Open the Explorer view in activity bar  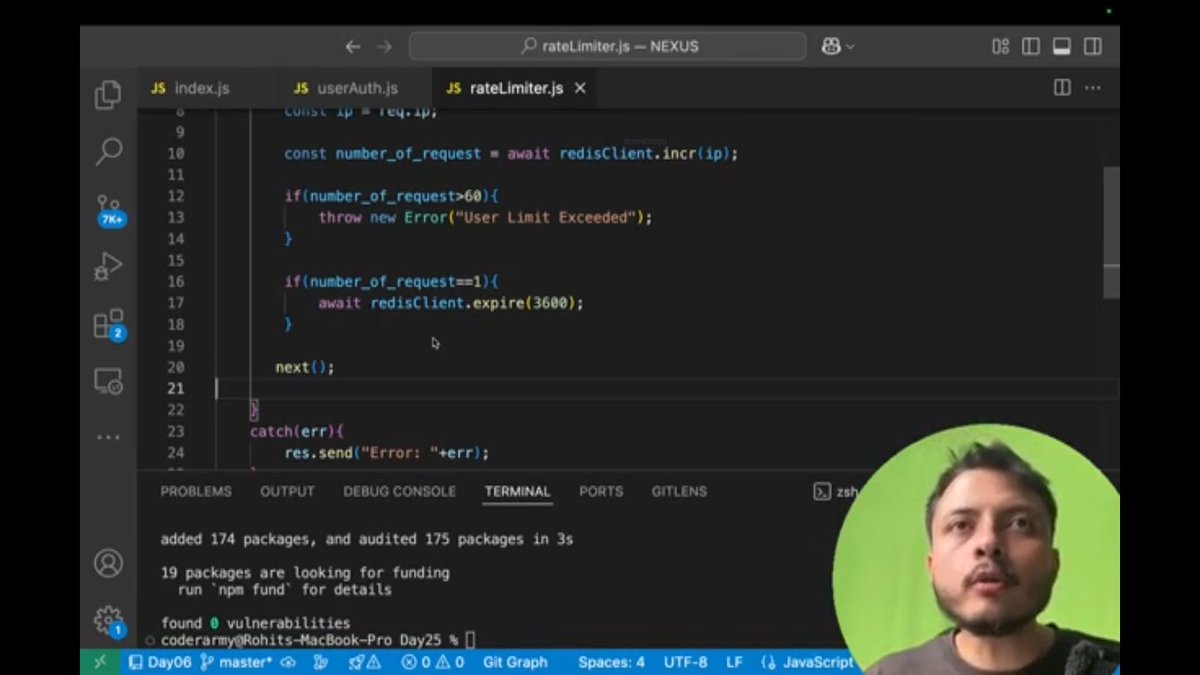pyautogui.click(x=108, y=95)
